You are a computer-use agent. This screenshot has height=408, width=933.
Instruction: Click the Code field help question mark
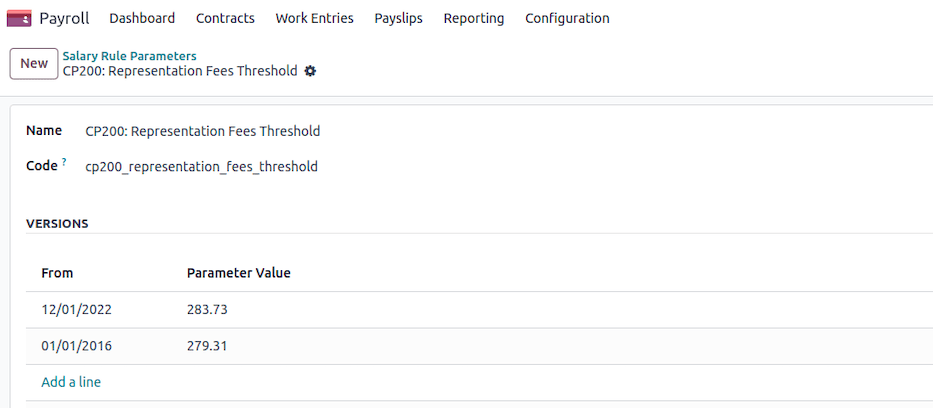tap(64, 161)
